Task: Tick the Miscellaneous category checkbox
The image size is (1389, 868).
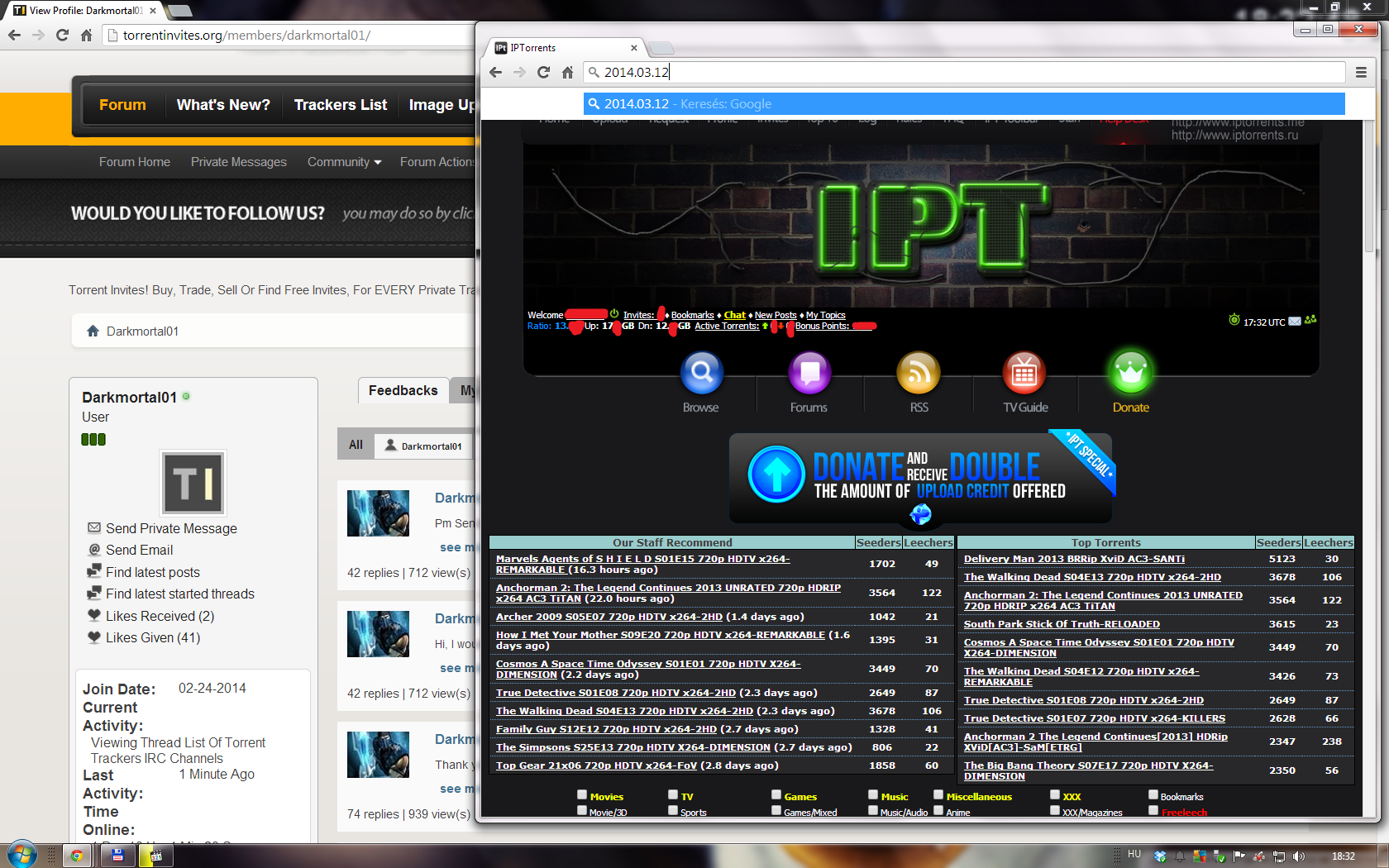Action: (x=938, y=794)
